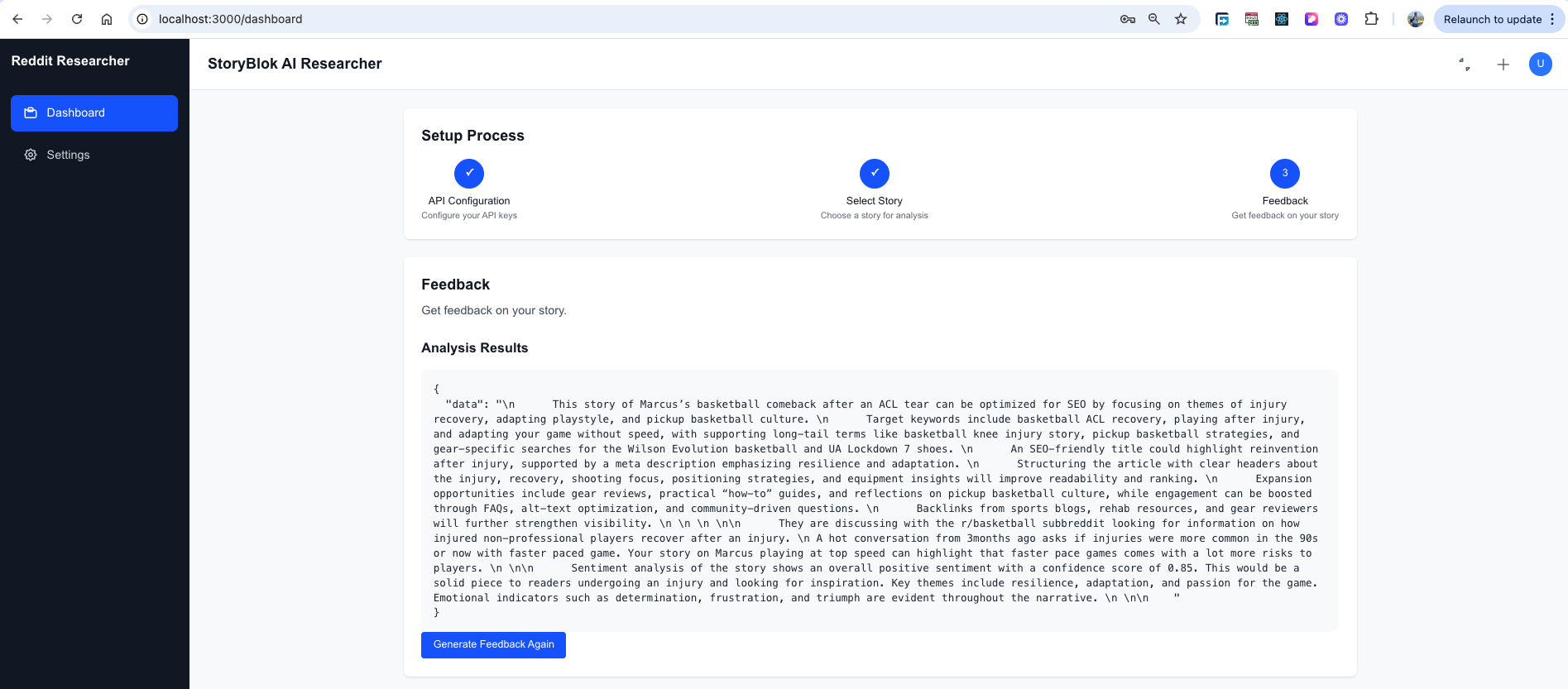The width and height of the screenshot is (1568, 689).
Task: Click the Settings gear icon
Action: pos(31,155)
